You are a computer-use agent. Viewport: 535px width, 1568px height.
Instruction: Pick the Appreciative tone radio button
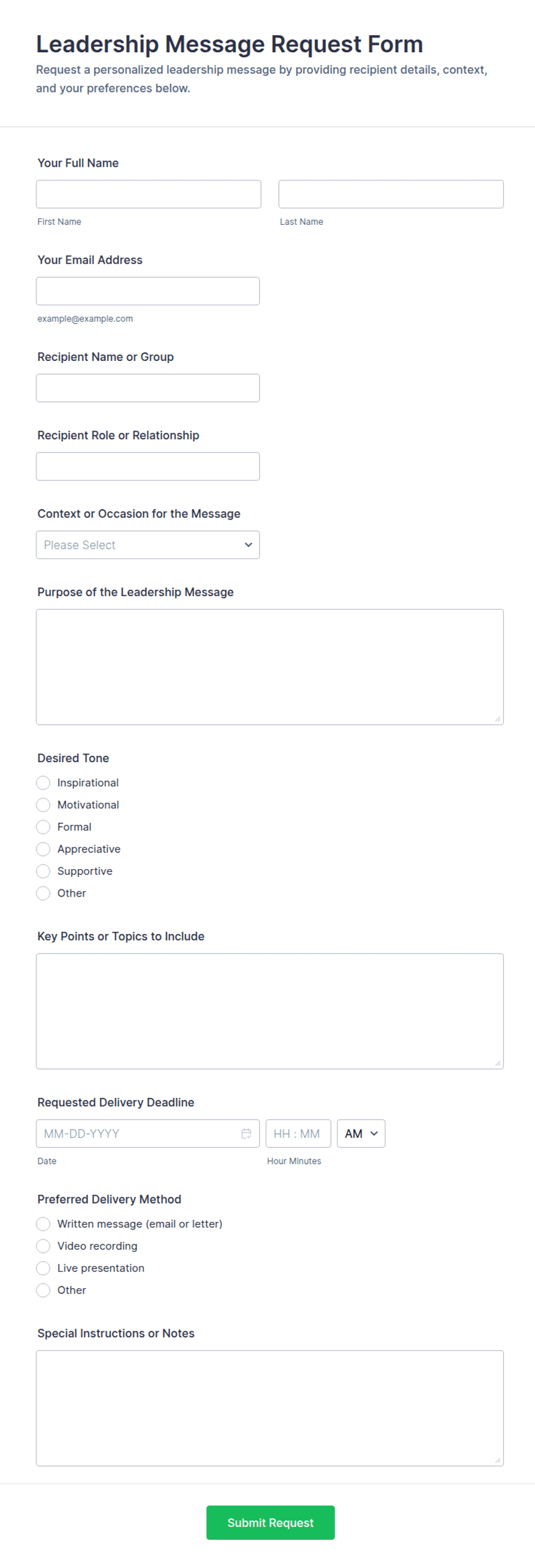tap(43, 849)
